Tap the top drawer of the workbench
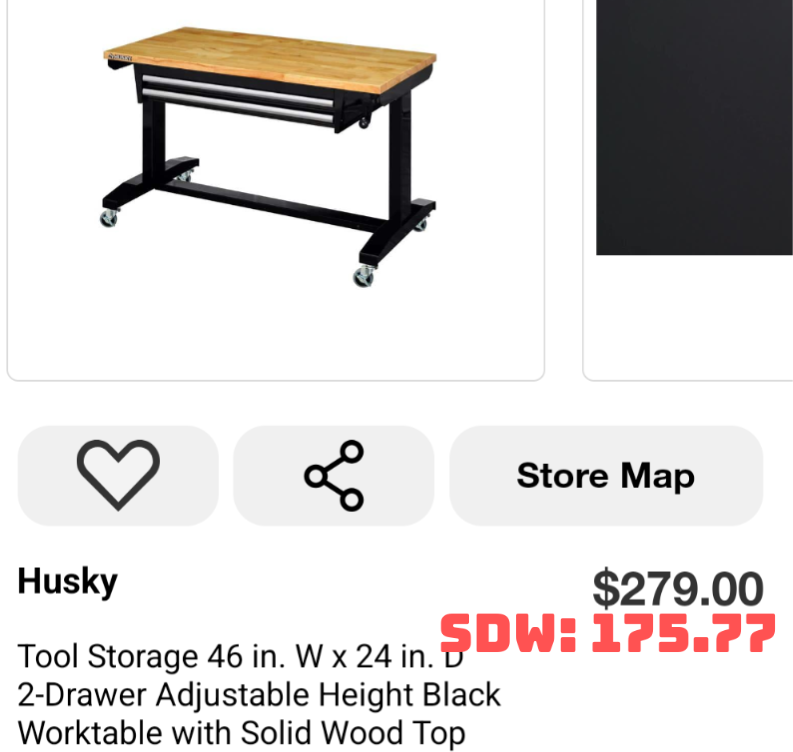 [x=238, y=90]
